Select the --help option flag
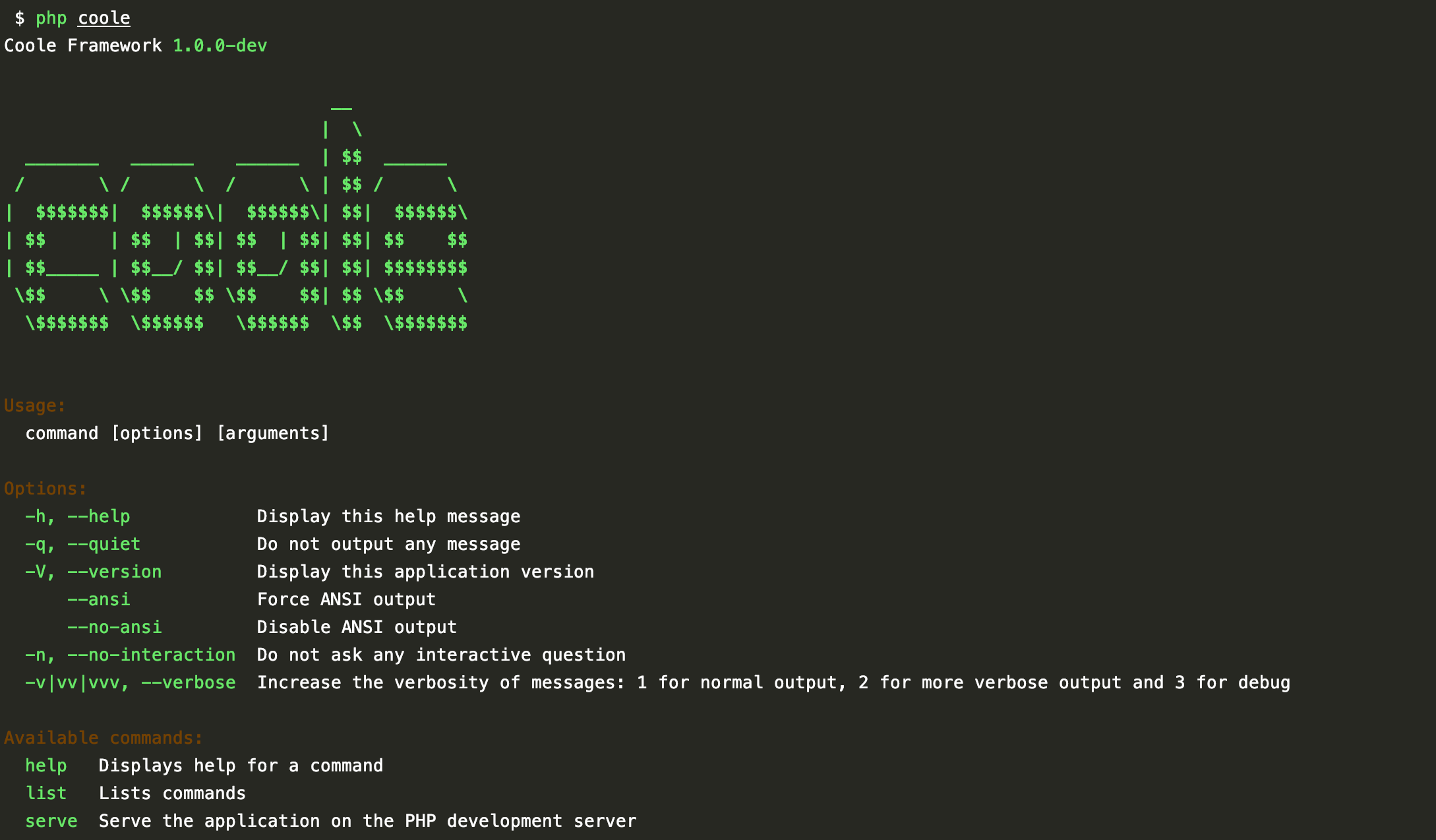1436x840 pixels. [99, 516]
